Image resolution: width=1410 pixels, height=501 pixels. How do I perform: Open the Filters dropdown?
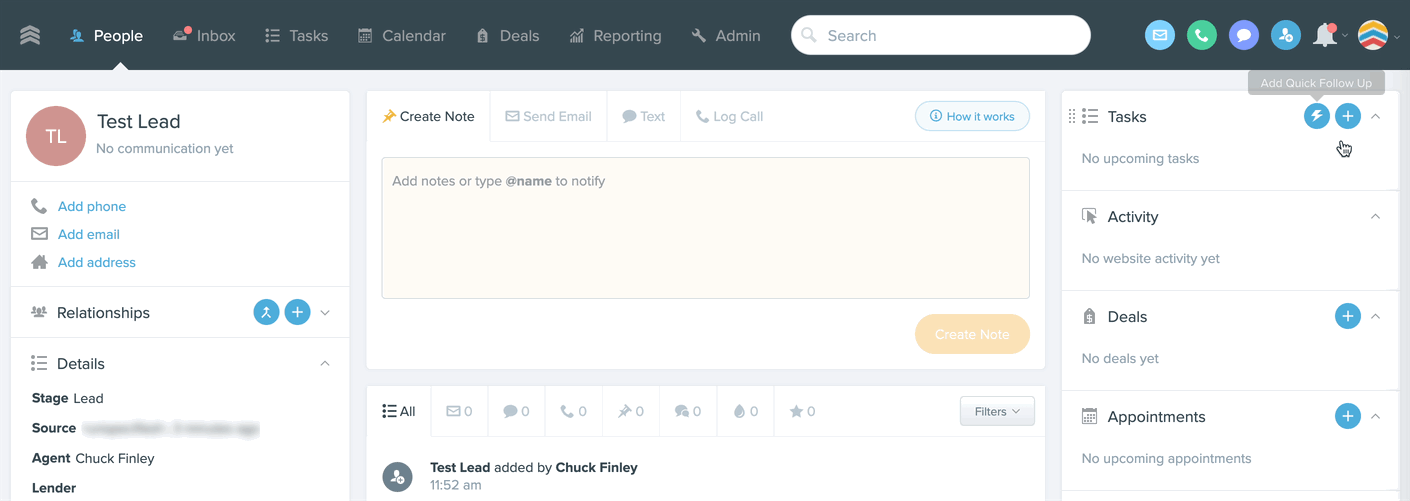coord(997,411)
